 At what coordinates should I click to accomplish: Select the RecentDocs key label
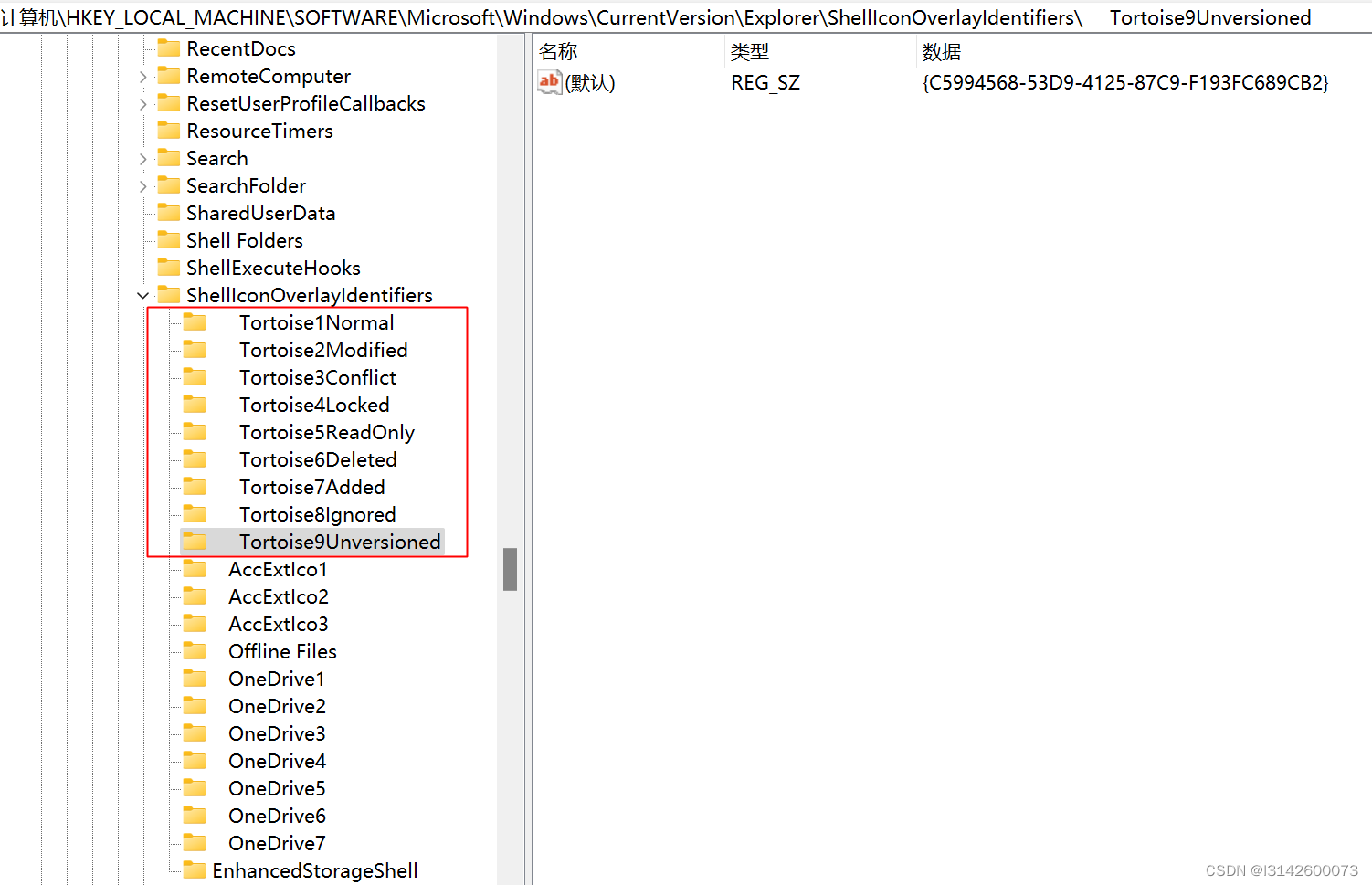coord(241,48)
